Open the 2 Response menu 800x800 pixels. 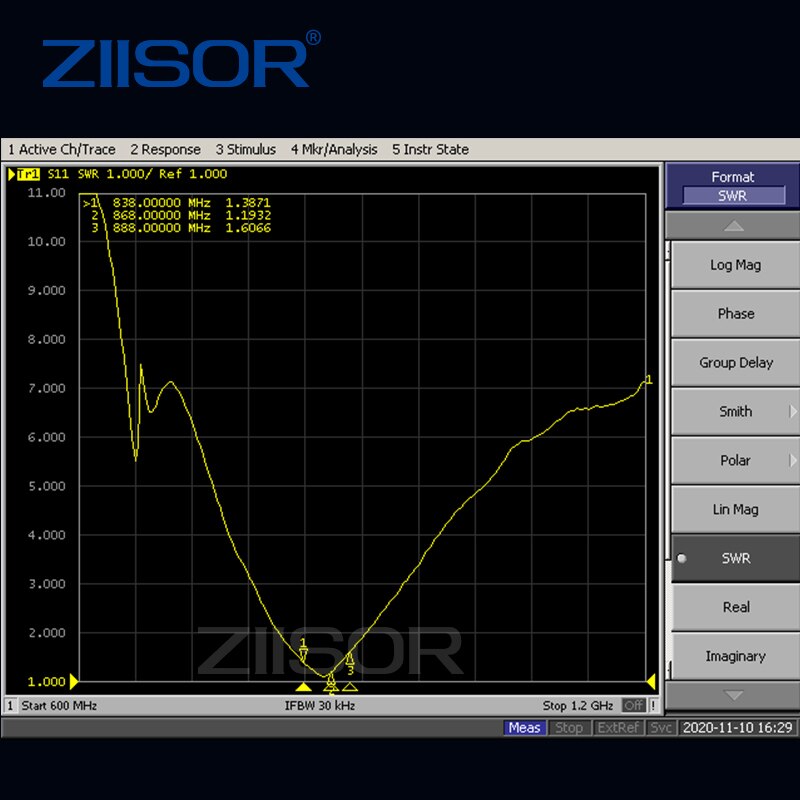click(165, 149)
